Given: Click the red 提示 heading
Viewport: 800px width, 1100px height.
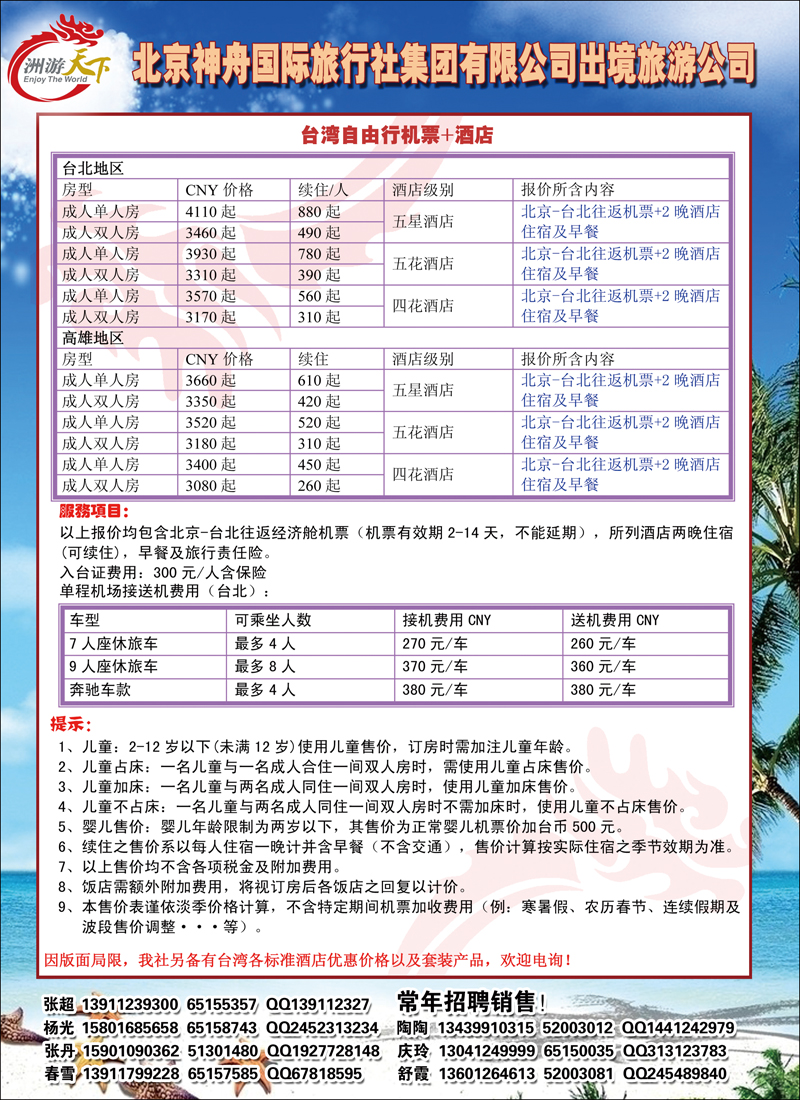Looking at the screenshot, I should point(70,723).
